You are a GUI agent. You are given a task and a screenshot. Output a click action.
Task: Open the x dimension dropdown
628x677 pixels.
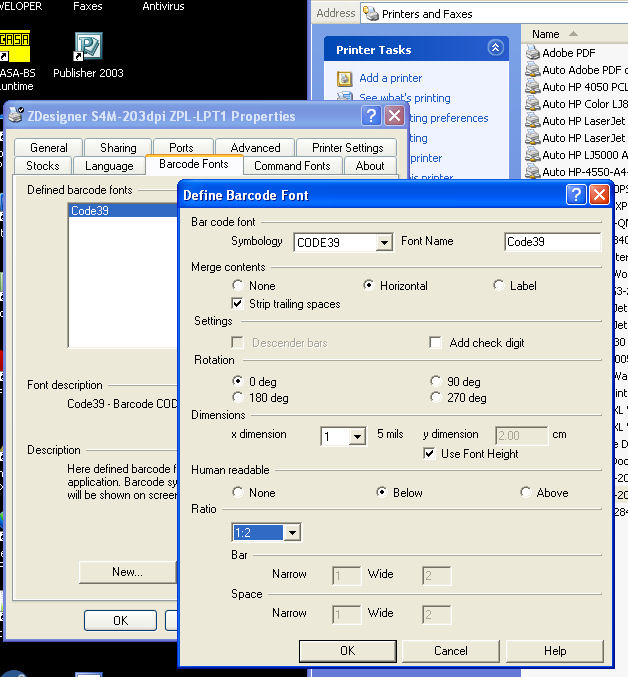(x=357, y=437)
